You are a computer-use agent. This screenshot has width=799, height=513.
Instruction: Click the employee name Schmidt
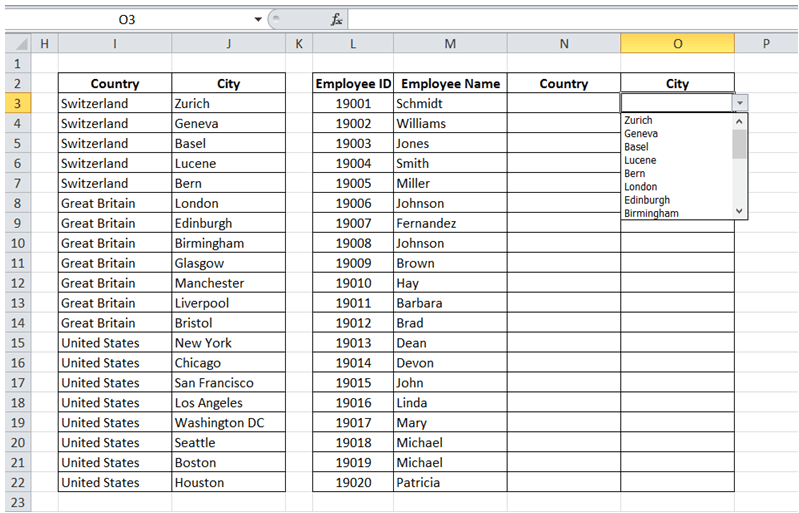pos(450,103)
